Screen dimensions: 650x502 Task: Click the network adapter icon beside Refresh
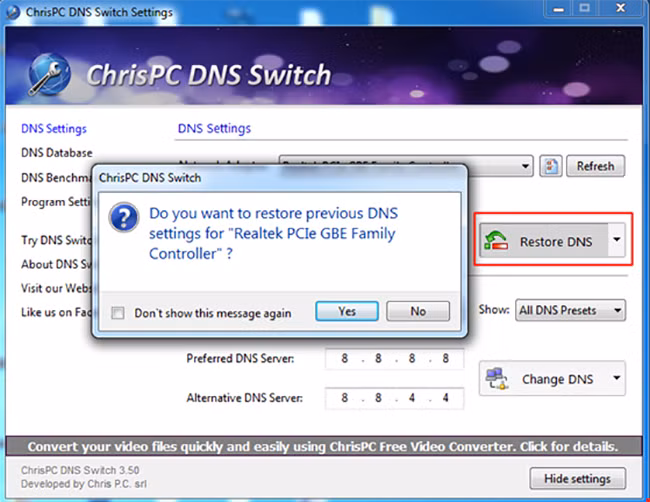550,166
